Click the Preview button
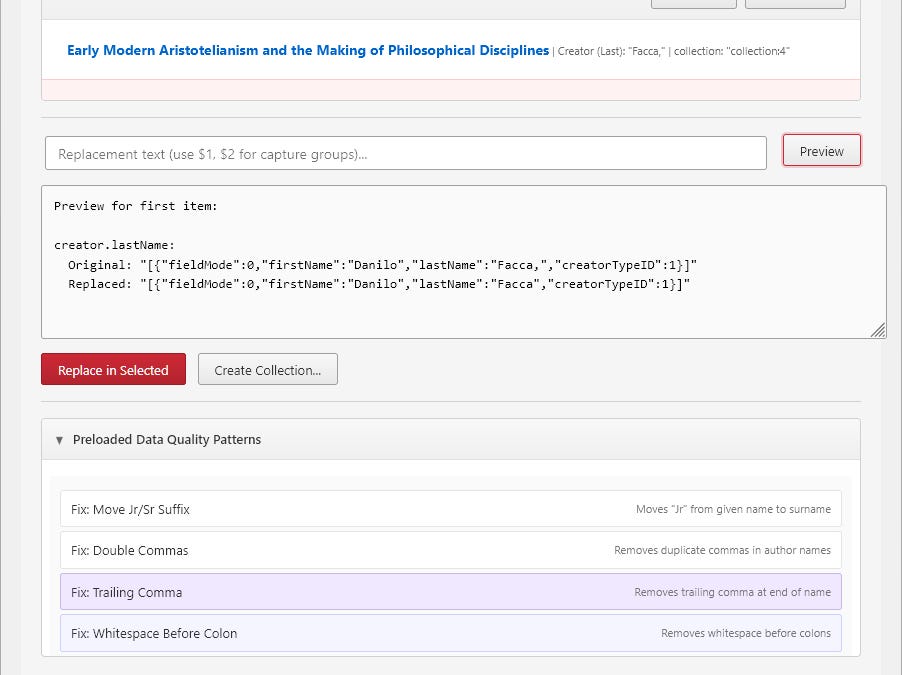Viewport: 902px width, 675px height. 821,151
